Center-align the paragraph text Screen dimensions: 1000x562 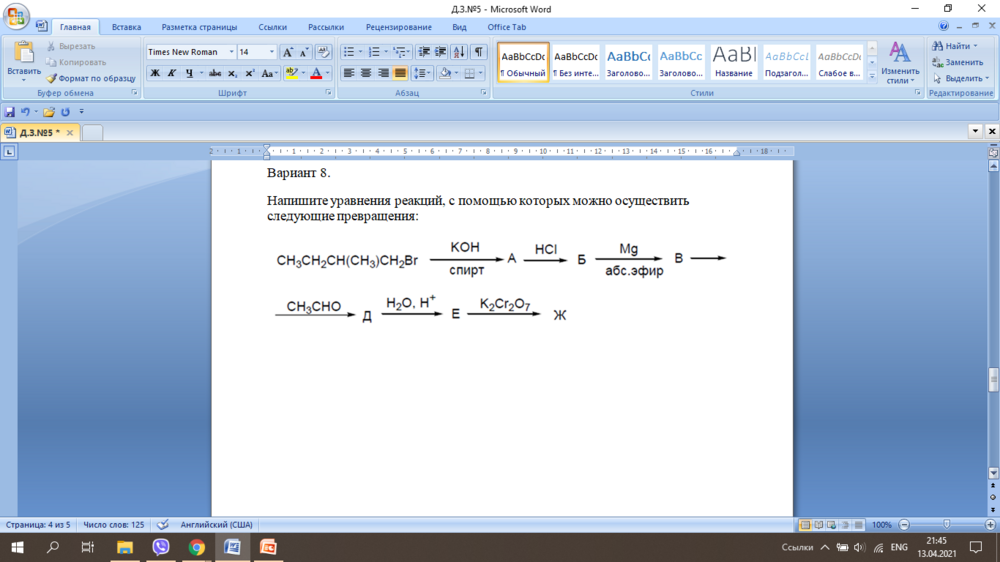[x=366, y=73]
